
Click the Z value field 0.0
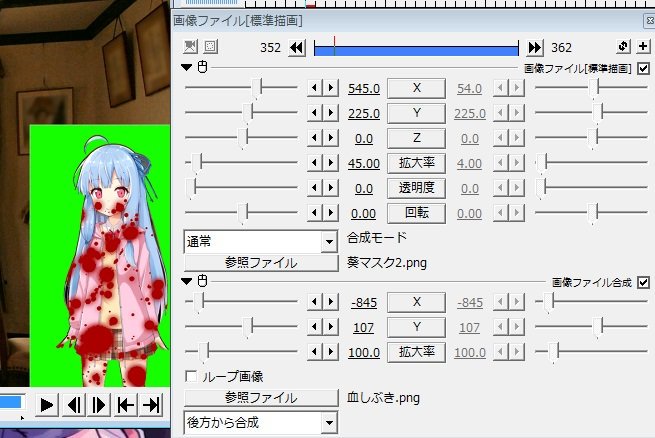pos(364,139)
